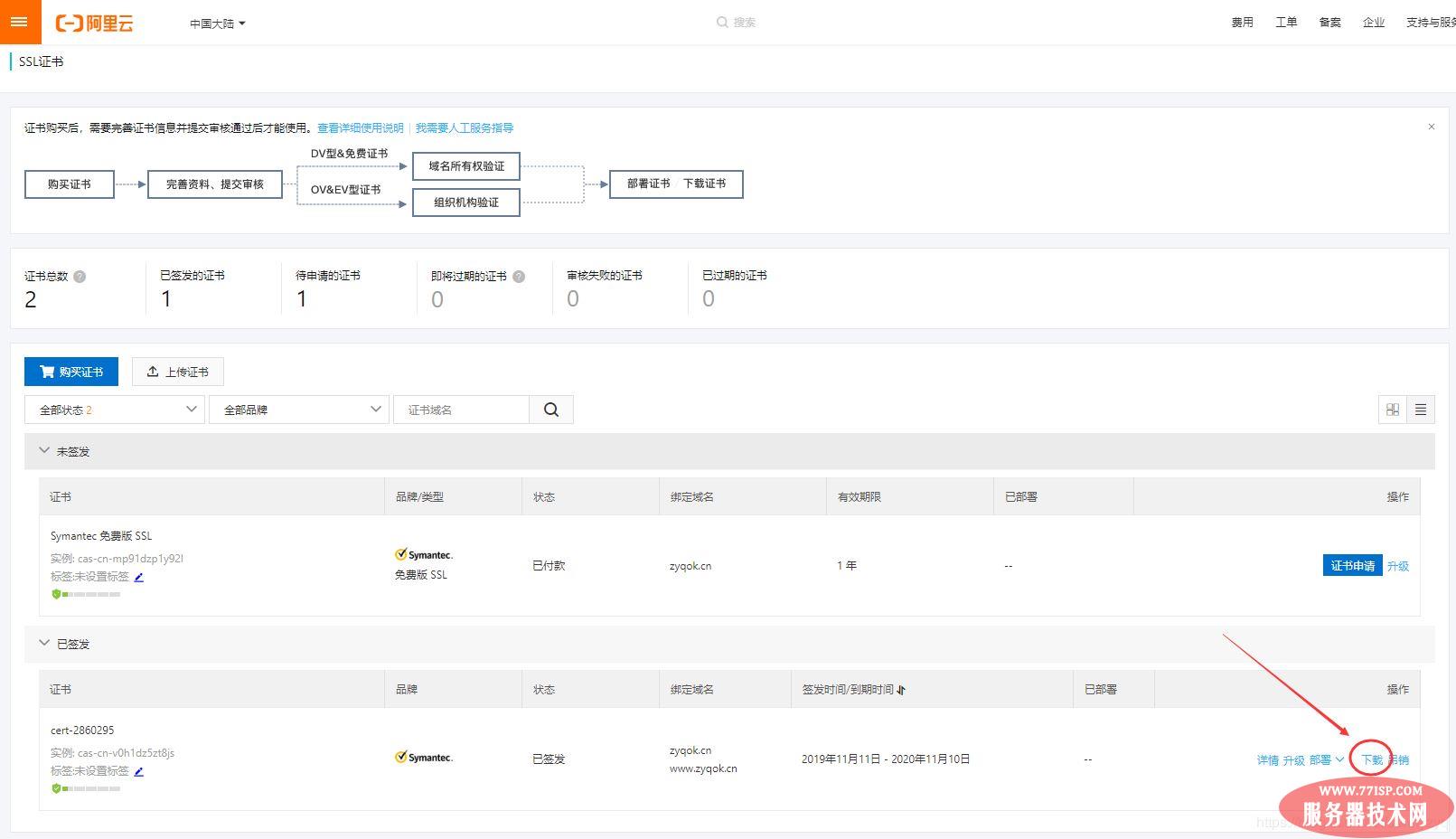The width and height of the screenshot is (1456, 839).
Task: Open the 中国大陆 region dropdown
Action: 218,24
